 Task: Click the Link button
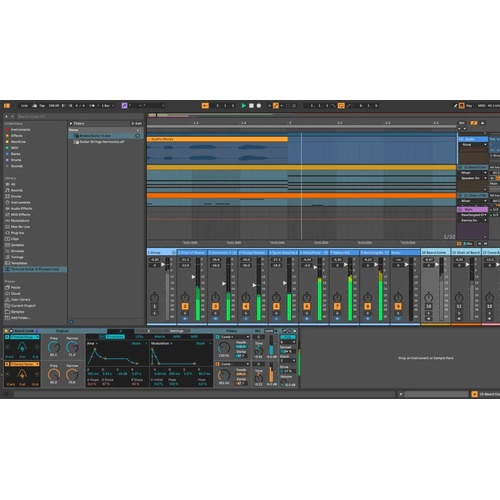24,106
